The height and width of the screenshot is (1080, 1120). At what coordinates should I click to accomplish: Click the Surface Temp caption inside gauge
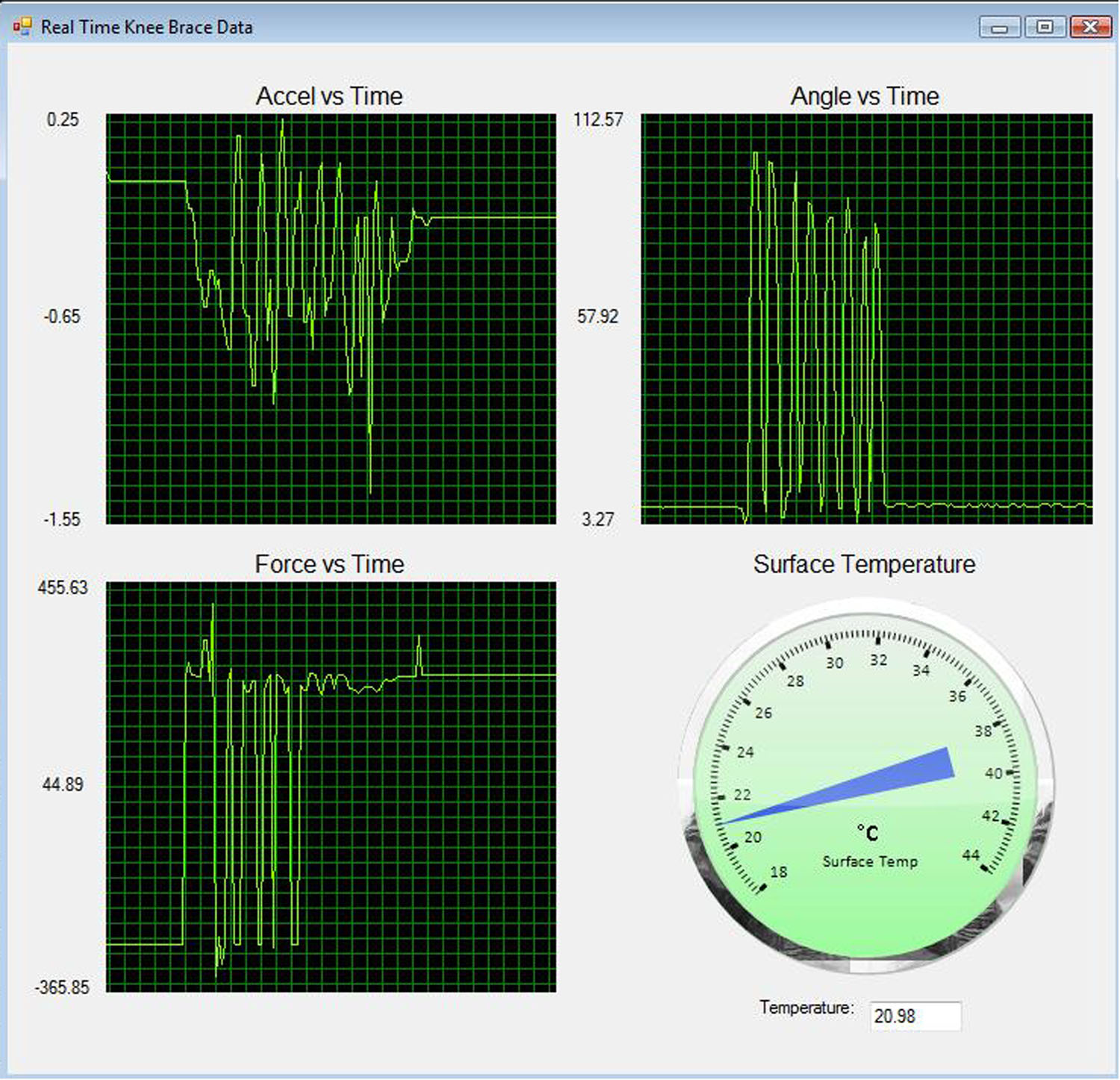(870, 861)
